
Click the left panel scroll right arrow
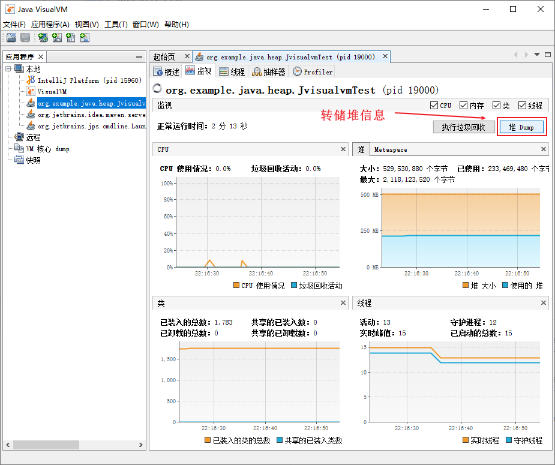pyautogui.click(x=141, y=444)
